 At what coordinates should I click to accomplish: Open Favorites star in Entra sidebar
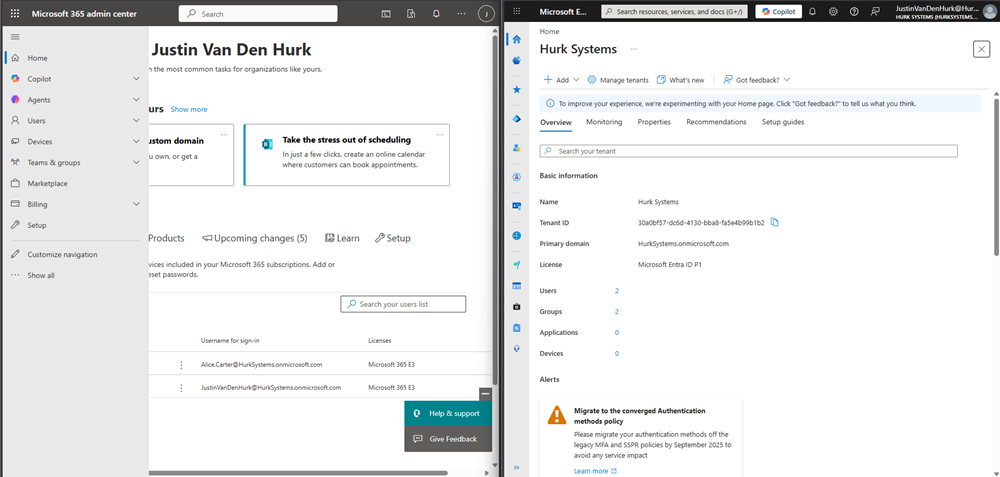point(517,90)
